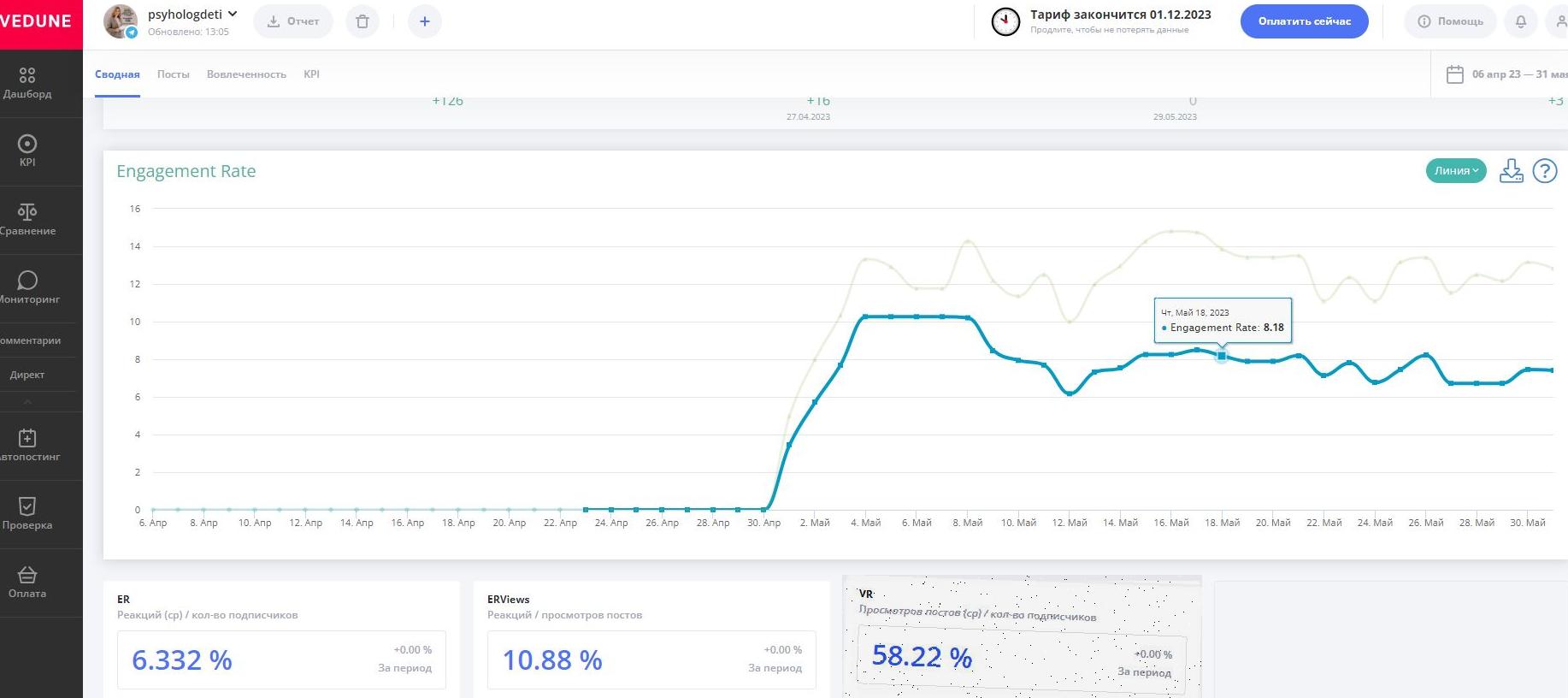The height and width of the screenshot is (698, 1568).
Task: Click the Оплатить сейчас button
Action: 1305,21
